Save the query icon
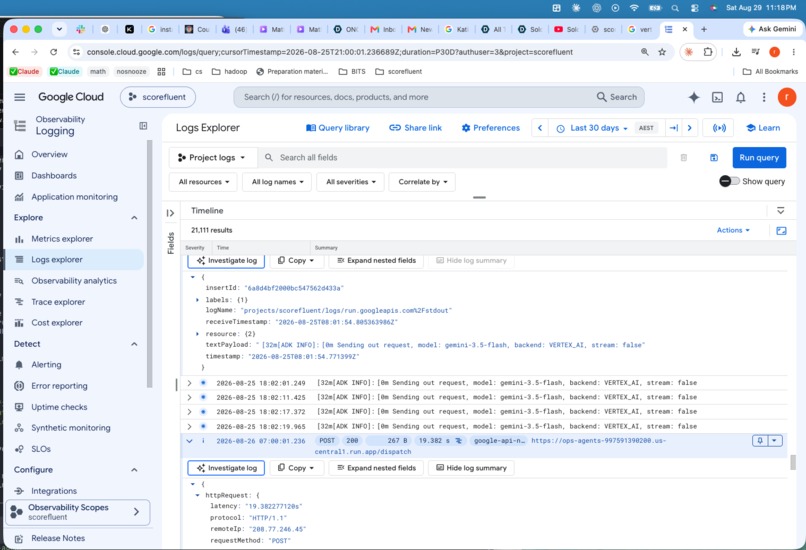The width and height of the screenshot is (806, 550). click(x=714, y=158)
